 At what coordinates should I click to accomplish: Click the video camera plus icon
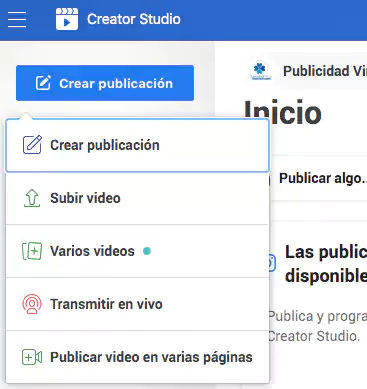(x=32, y=357)
